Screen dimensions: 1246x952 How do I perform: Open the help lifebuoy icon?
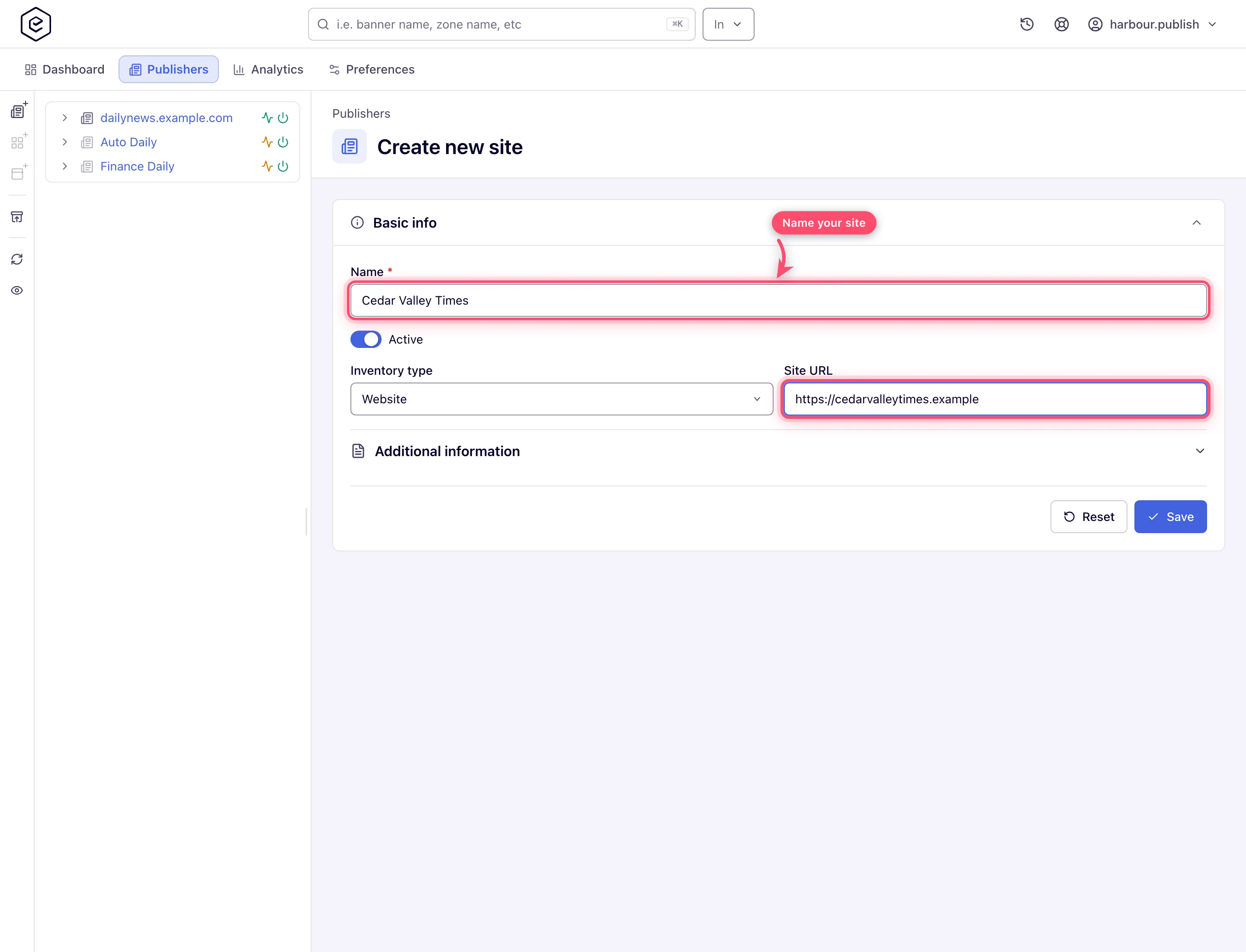pos(1061,24)
